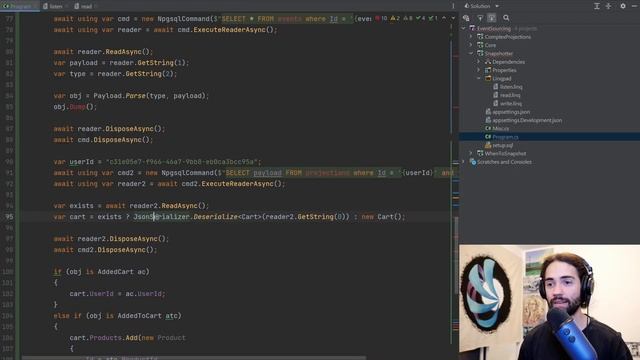Click the Properties folder icon
This screenshot has width=640, height=360.
[x=488, y=70]
